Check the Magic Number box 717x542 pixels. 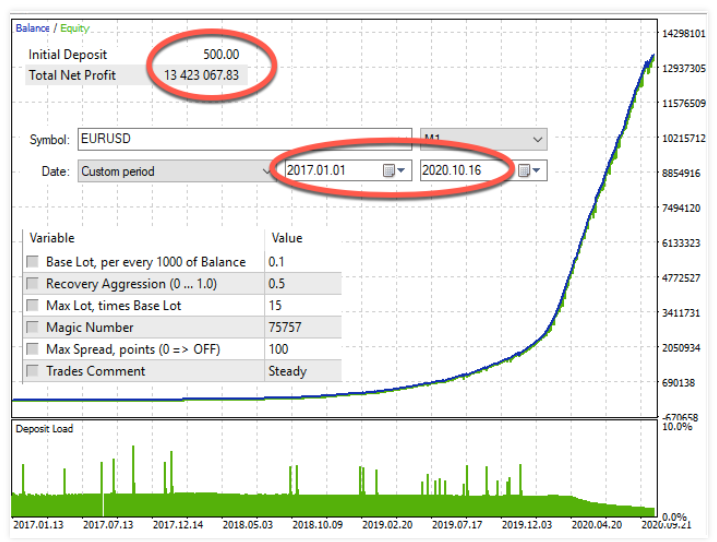[x=32, y=327]
